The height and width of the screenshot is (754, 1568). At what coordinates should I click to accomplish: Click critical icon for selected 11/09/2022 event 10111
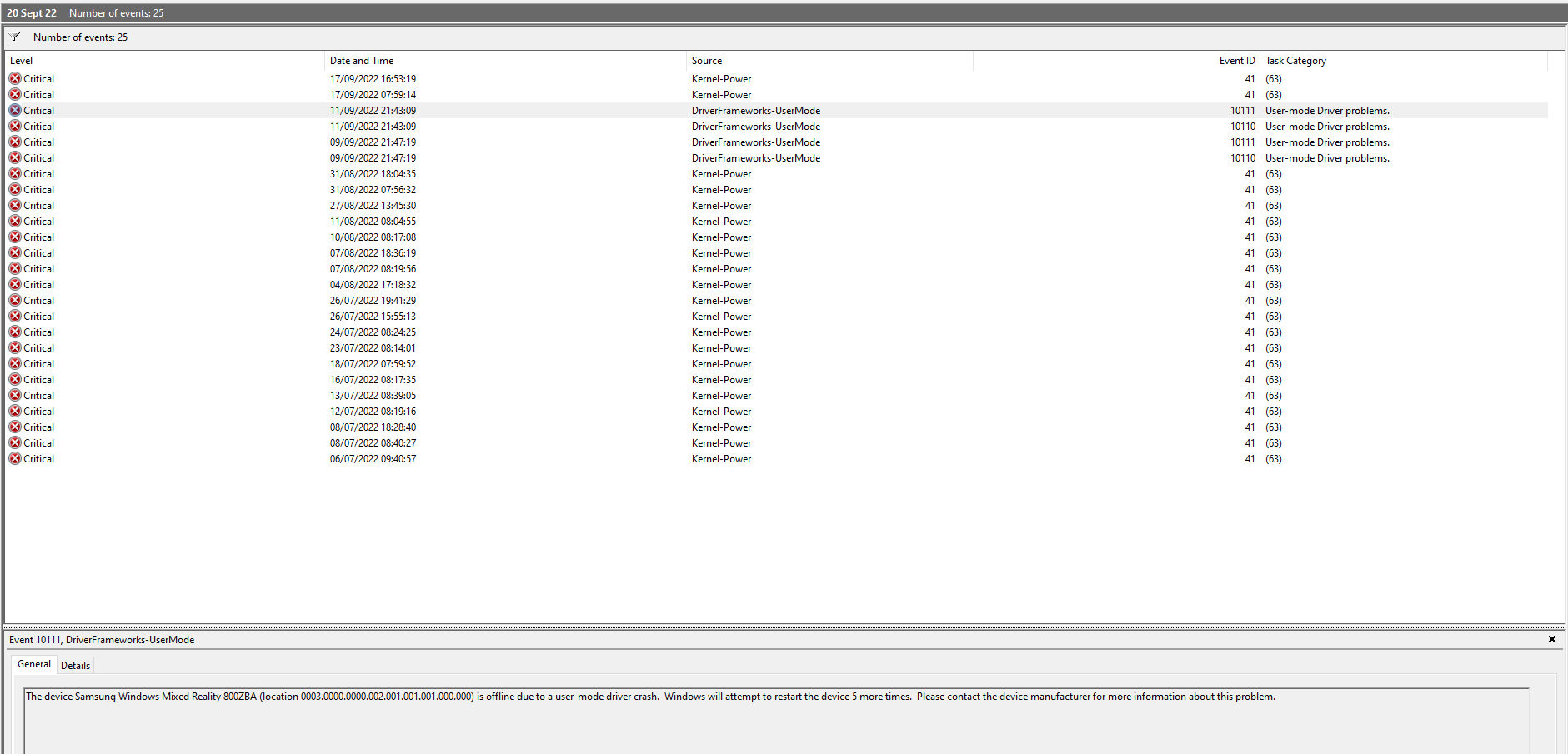point(15,110)
